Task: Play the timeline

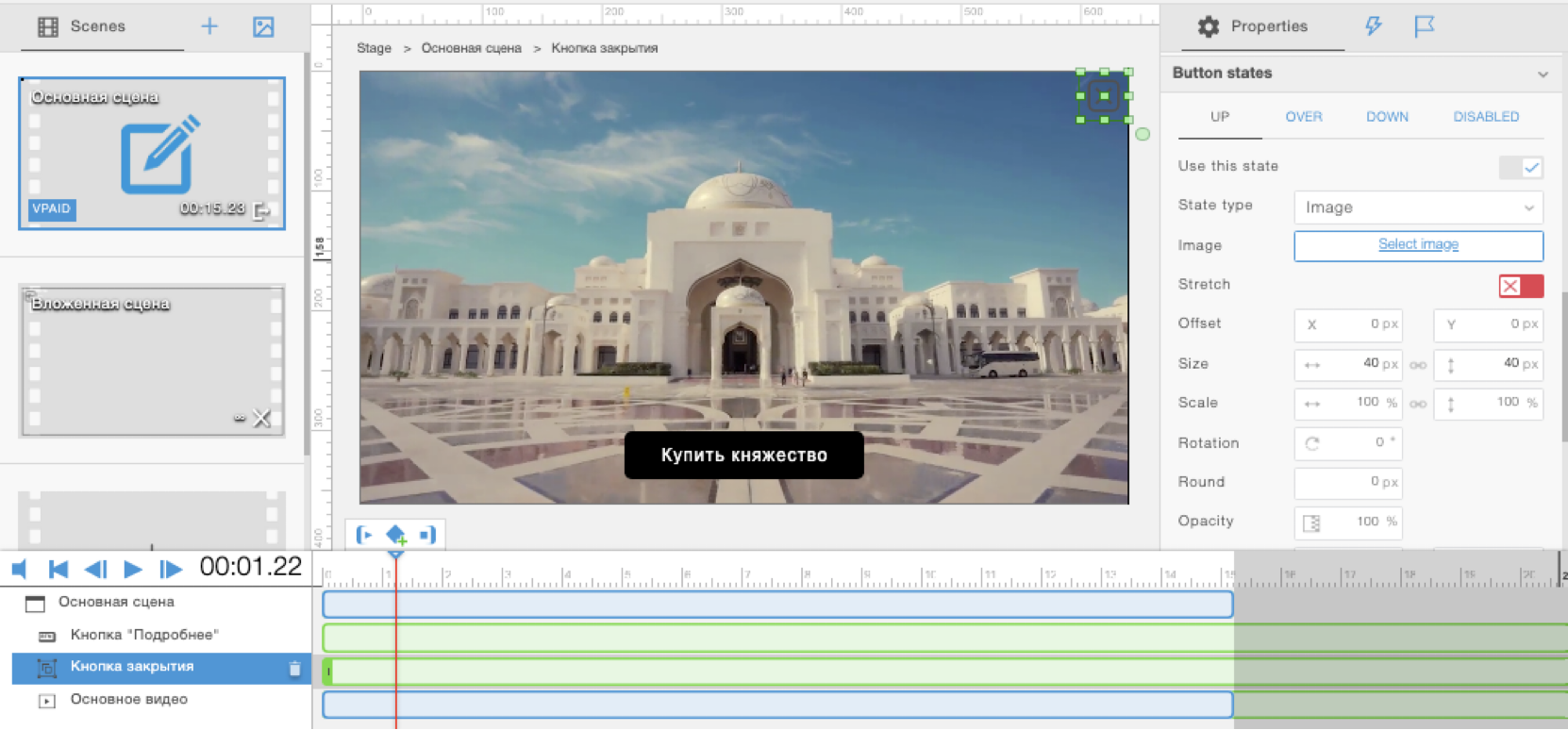Action: 133,569
